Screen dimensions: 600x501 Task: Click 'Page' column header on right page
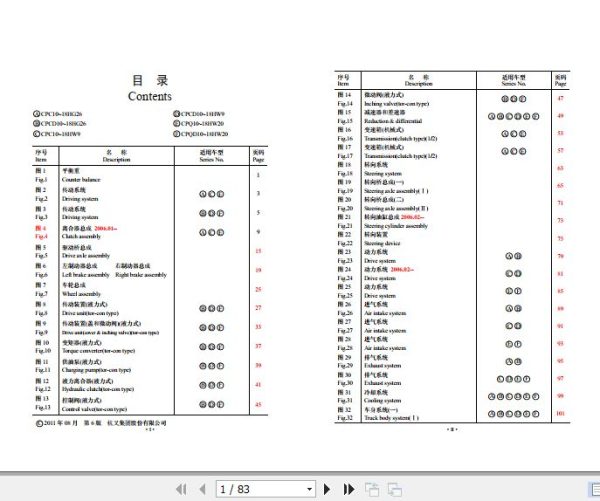click(561, 83)
